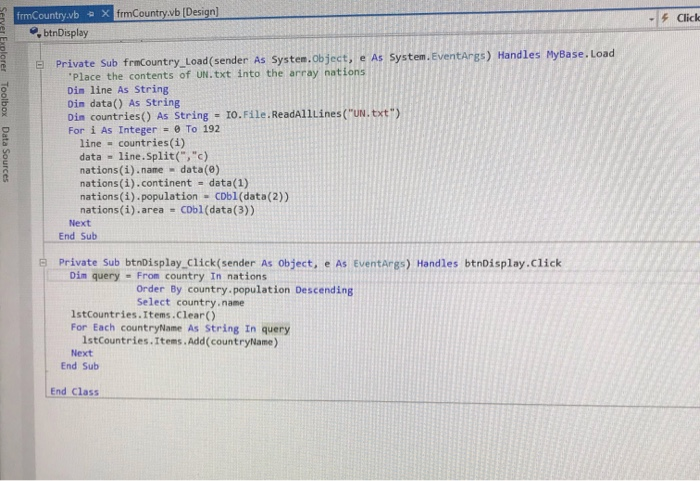Click 'End Sub' of btnDisplay_Click
The image size is (700, 481).
pos(80,366)
